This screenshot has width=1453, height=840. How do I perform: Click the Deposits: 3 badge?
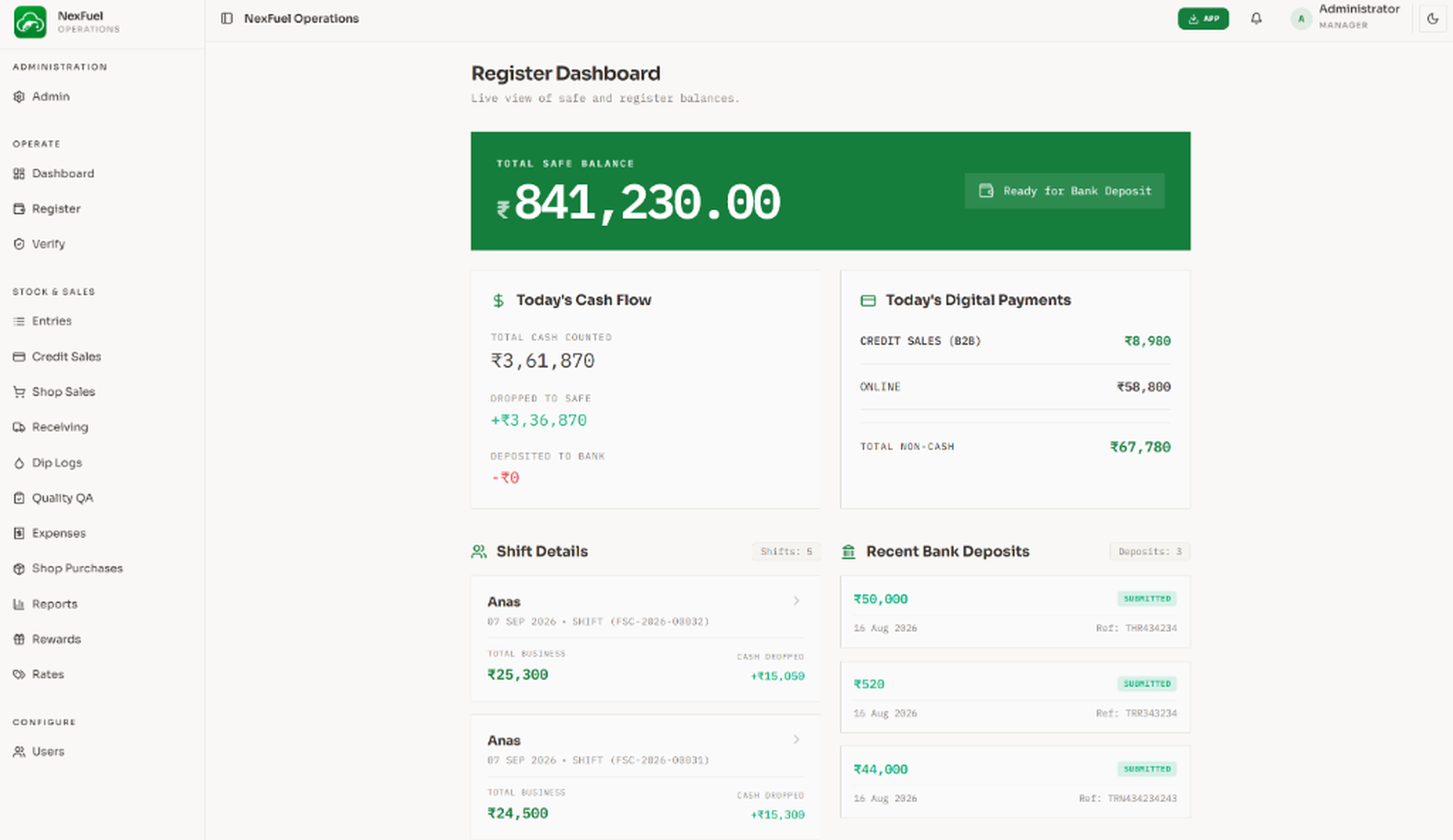coord(1149,551)
